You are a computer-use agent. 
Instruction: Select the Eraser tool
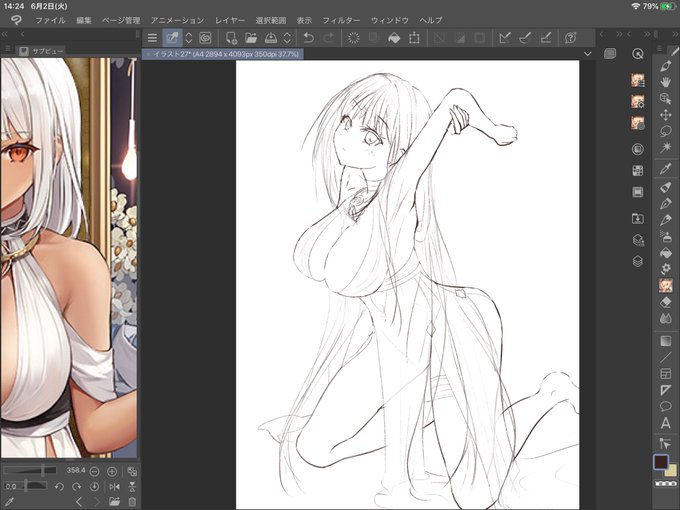(x=666, y=302)
